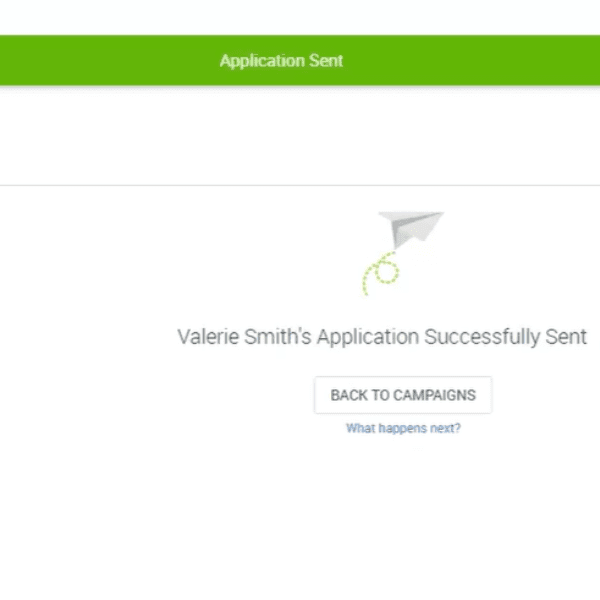Click the word 'Sent' ending the confirmation message
Screen dimensions: 600x600
click(x=566, y=336)
